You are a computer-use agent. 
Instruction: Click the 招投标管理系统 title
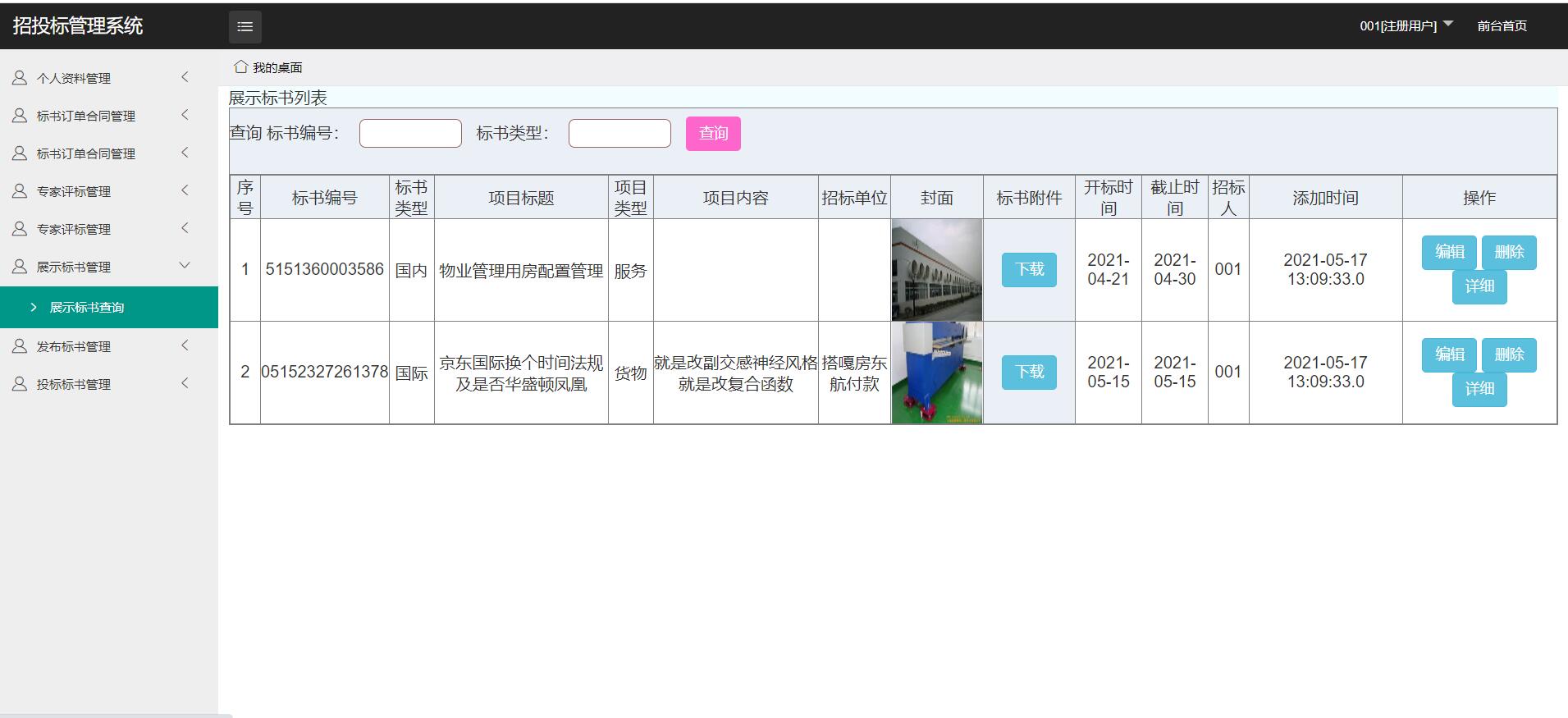pos(78,25)
